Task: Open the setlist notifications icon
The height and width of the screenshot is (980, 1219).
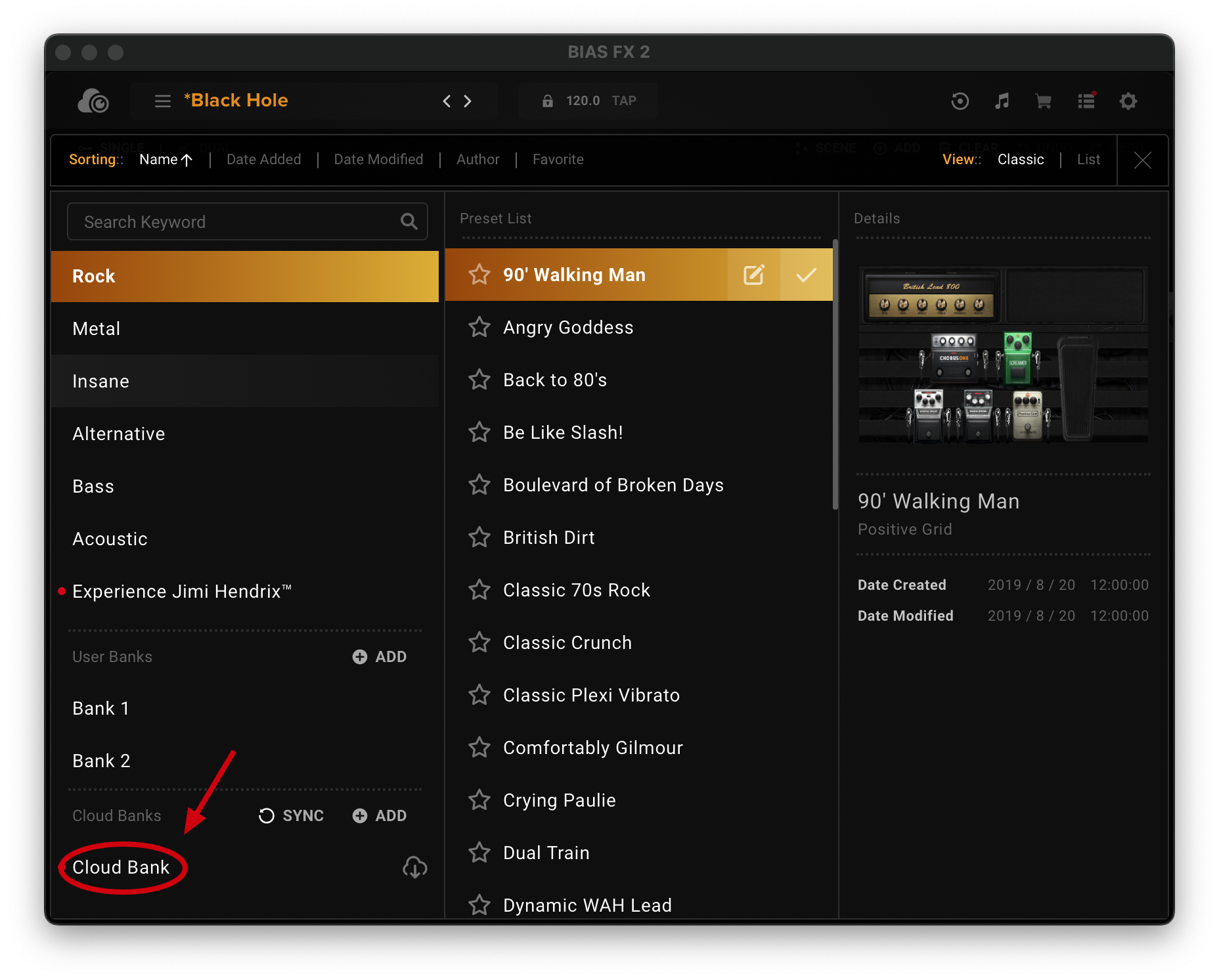Action: (x=1086, y=100)
